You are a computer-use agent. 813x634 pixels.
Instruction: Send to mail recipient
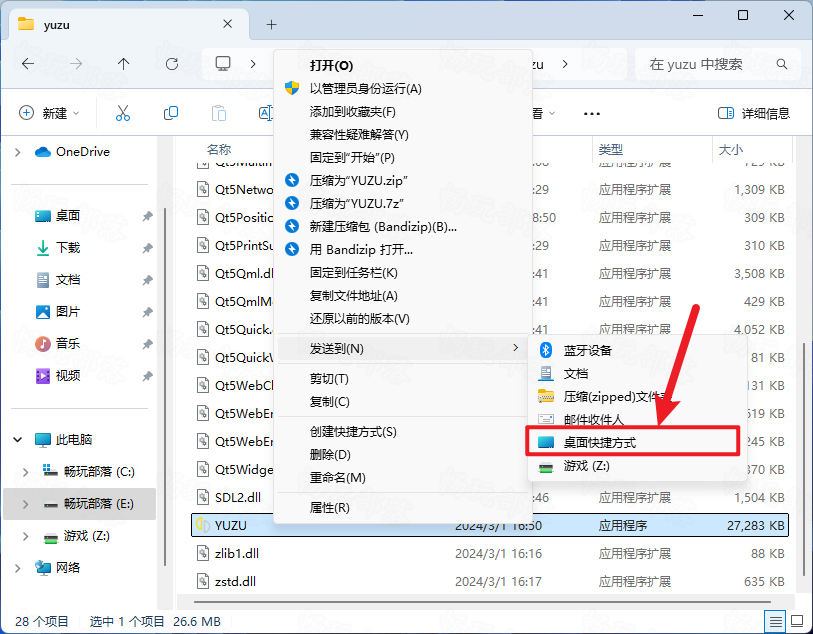(x=637, y=419)
